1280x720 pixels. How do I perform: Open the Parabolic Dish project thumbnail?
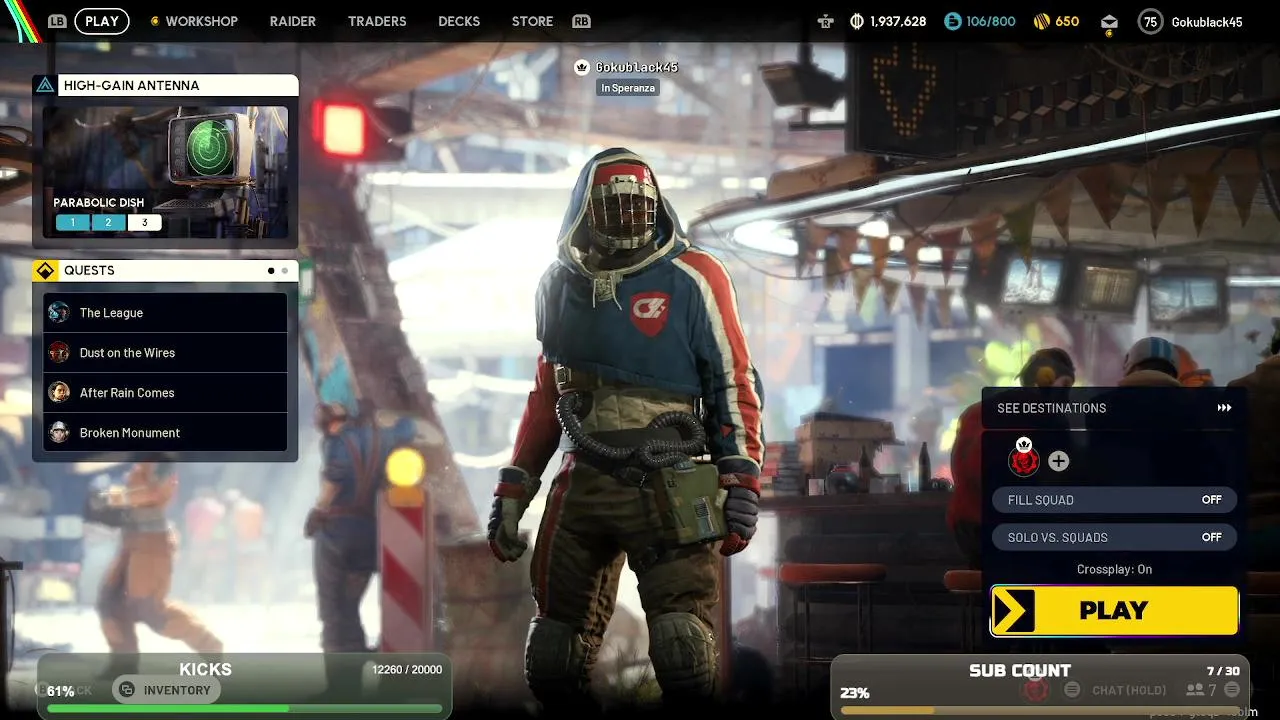(x=165, y=172)
